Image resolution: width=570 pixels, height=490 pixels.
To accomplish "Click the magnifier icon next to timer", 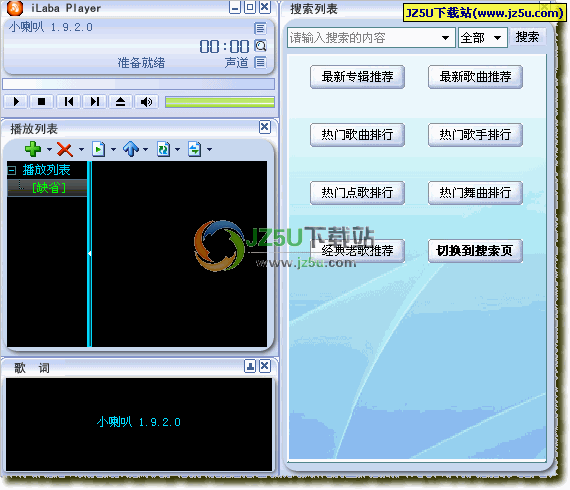I will coord(260,45).
